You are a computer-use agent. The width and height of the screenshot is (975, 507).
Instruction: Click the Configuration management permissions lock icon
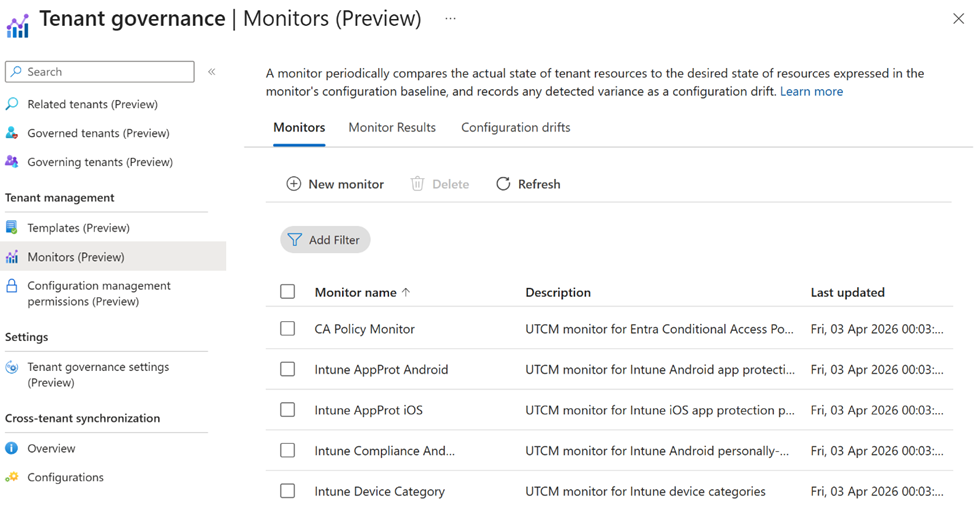pyautogui.click(x=12, y=286)
